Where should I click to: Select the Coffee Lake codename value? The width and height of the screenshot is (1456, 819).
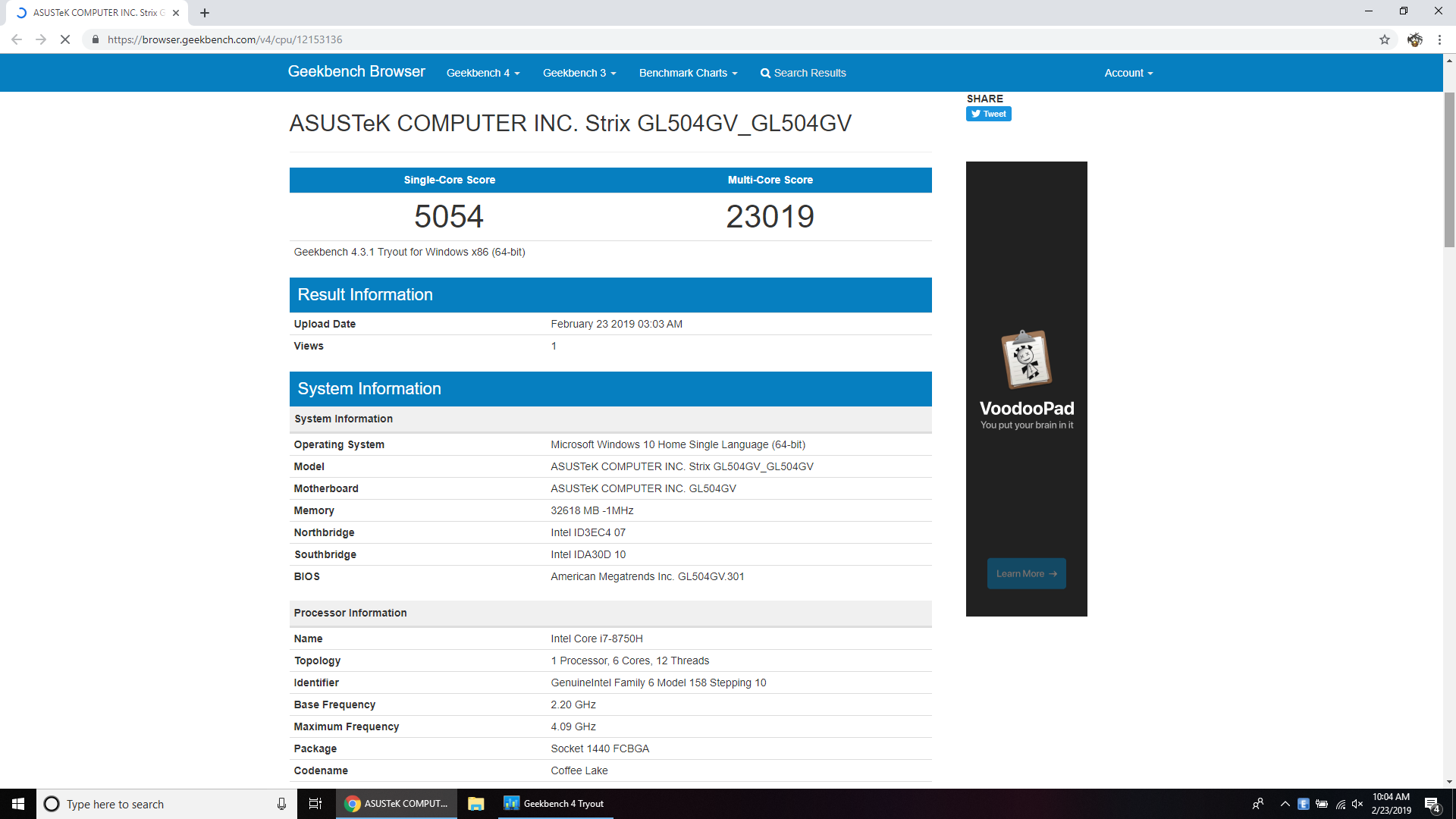tap(579, 770)
